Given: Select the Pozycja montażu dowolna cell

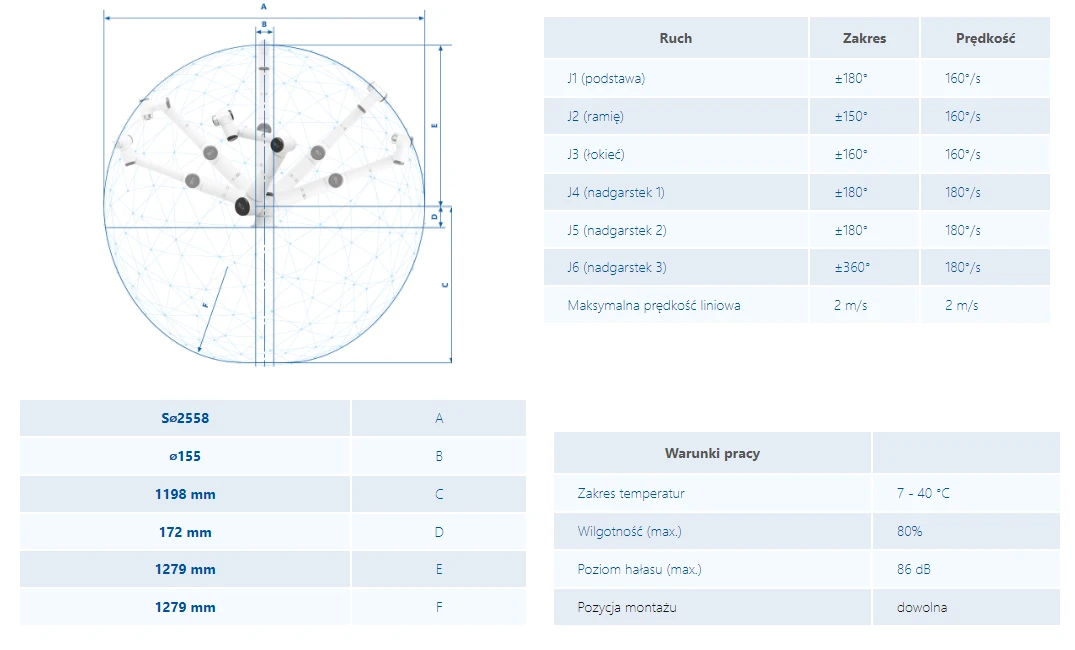Looking at the screenshot, I should point(966,607).
